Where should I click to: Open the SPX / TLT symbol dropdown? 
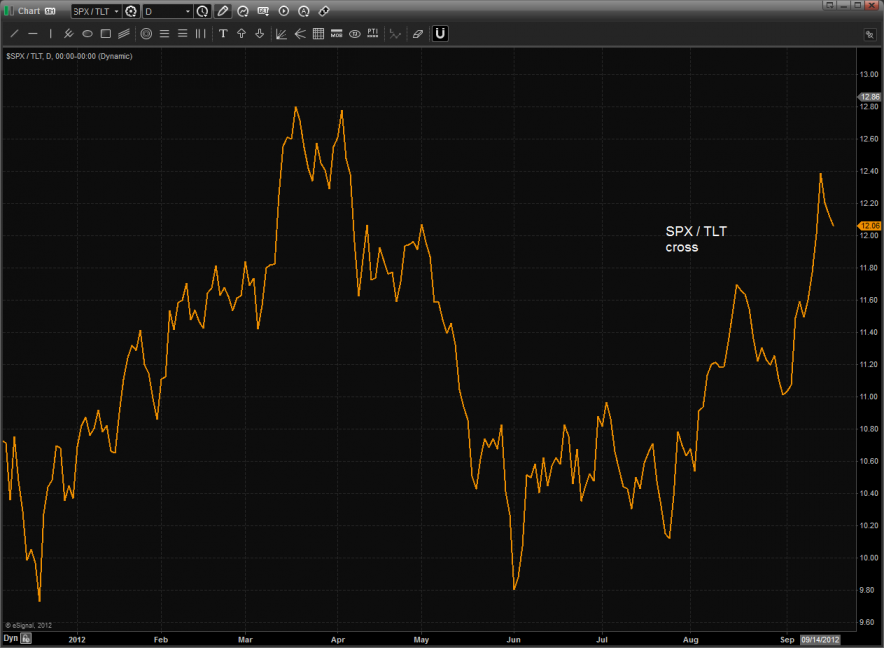[x=96, y=11]
